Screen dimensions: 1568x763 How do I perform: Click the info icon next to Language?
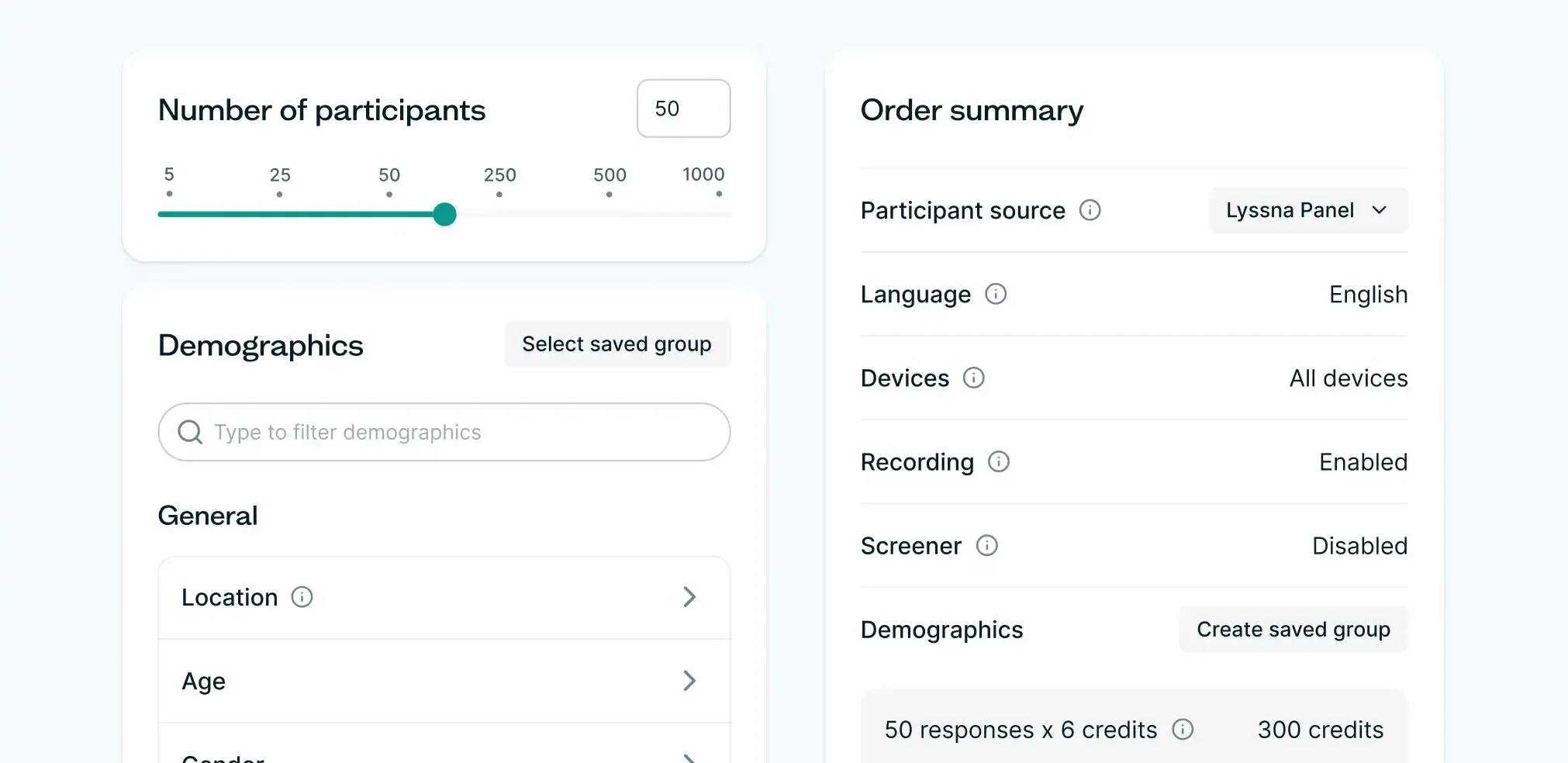pos(996,294)
